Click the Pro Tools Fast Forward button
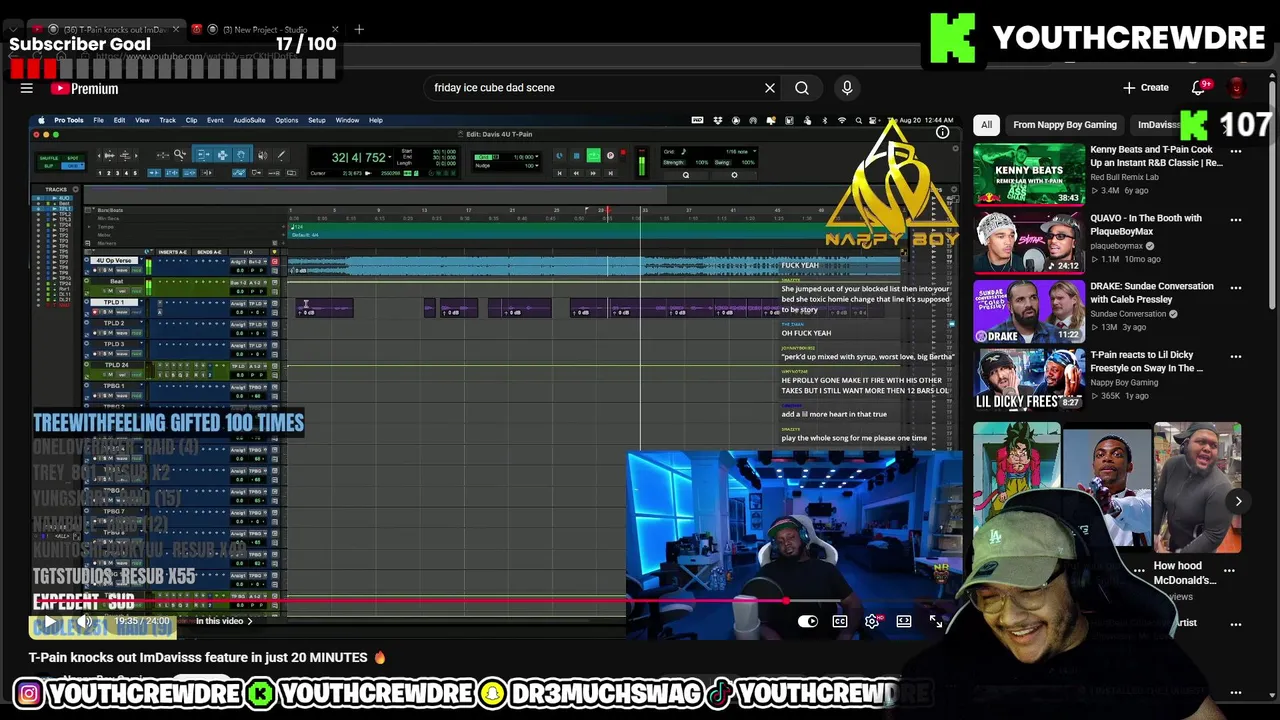The height and width of the screenshot is (720, 1280). point(593,173)
